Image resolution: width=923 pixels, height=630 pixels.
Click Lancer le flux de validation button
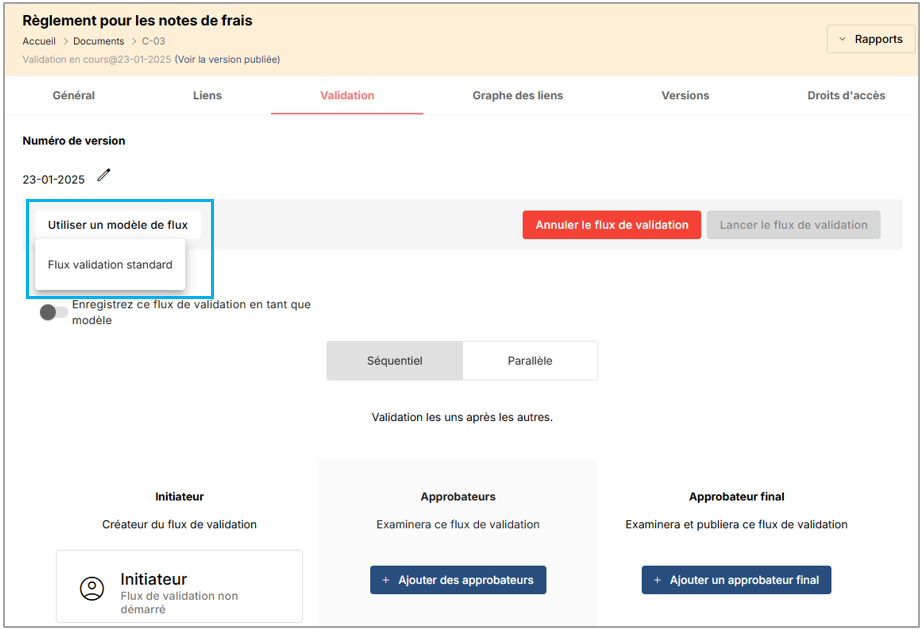[793, 225]
